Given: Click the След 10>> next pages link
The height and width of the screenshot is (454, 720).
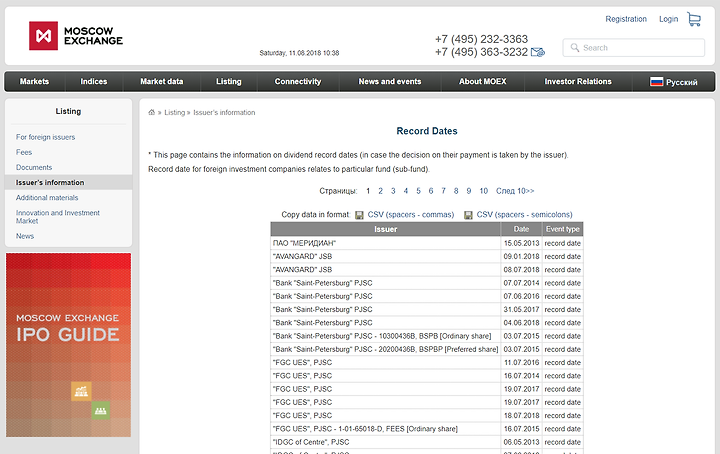Looking at the screenshot, I should [x=515, y=191].
